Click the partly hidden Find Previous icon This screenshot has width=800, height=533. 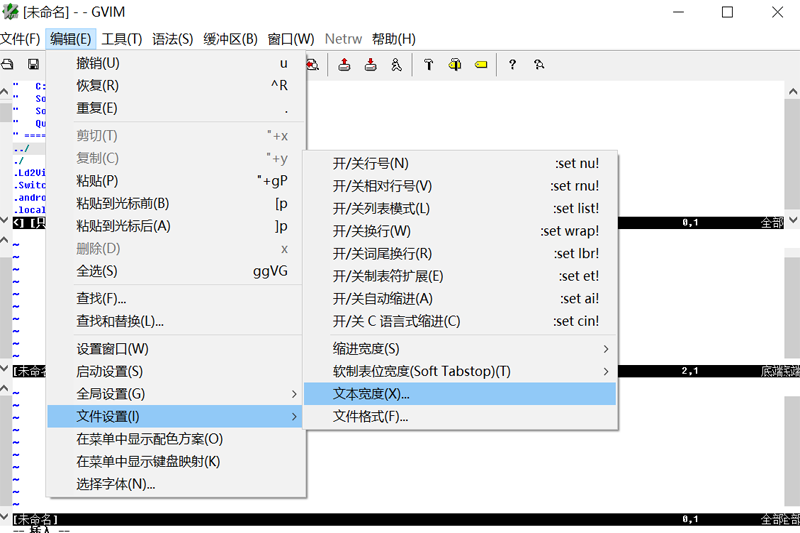[x=313, y=64]
